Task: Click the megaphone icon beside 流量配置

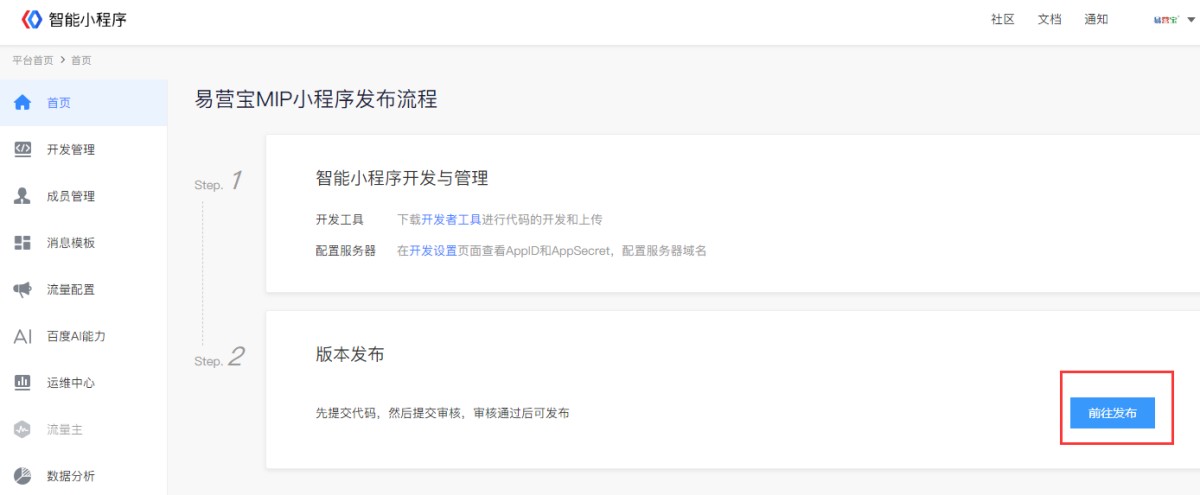Action: pyautogui.click(x=22, y=290)
